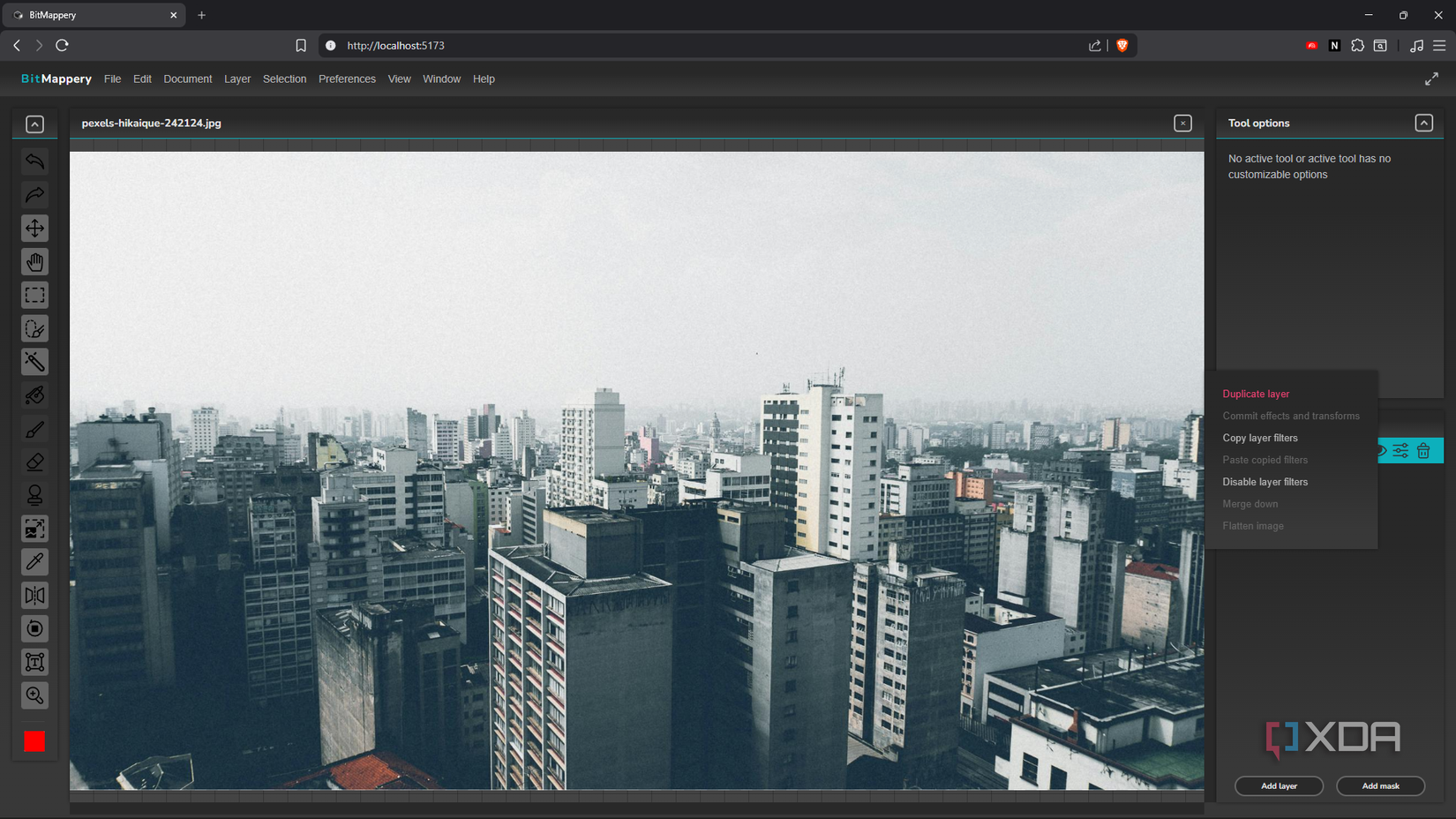Select the Hand pan tool
1456x819 pixels.
coord(34,262)
